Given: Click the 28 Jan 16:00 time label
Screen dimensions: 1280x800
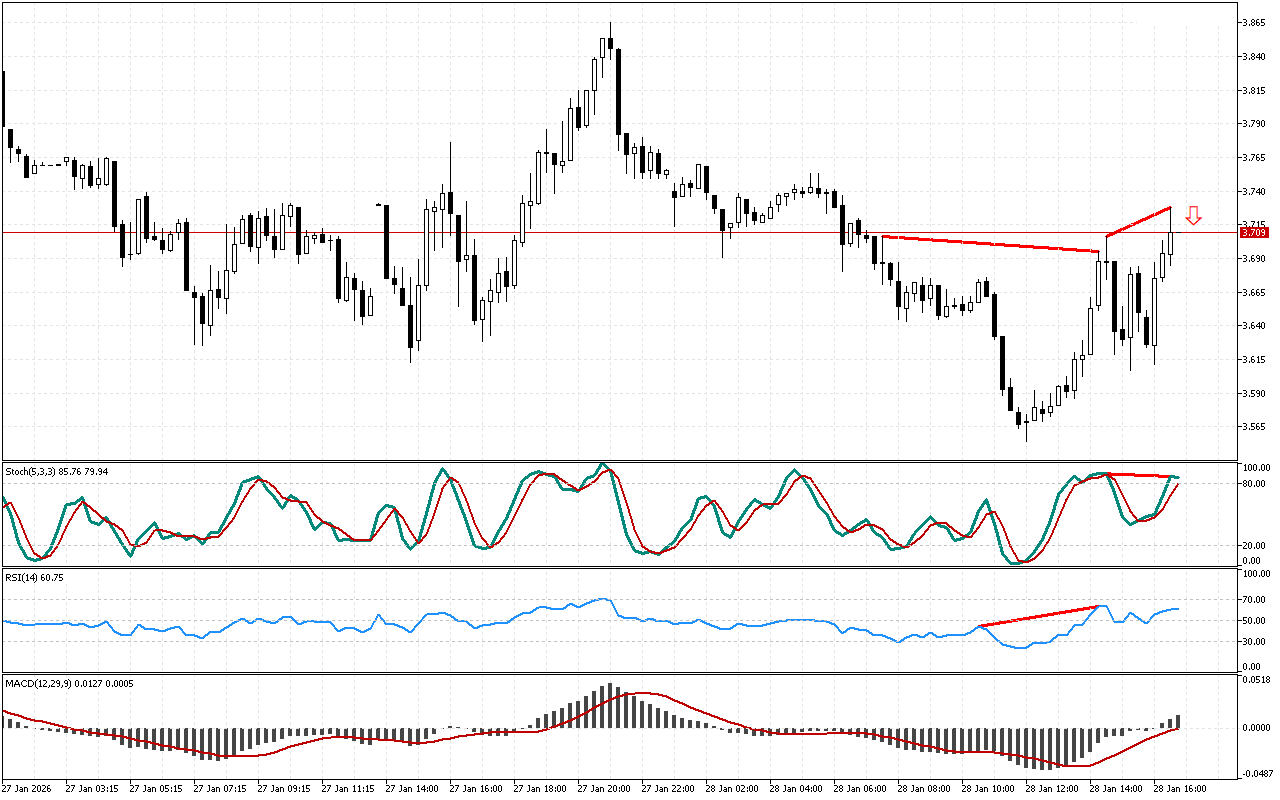Looking at the screenshot, I should pyautogui.click(x=1177, y=789).
